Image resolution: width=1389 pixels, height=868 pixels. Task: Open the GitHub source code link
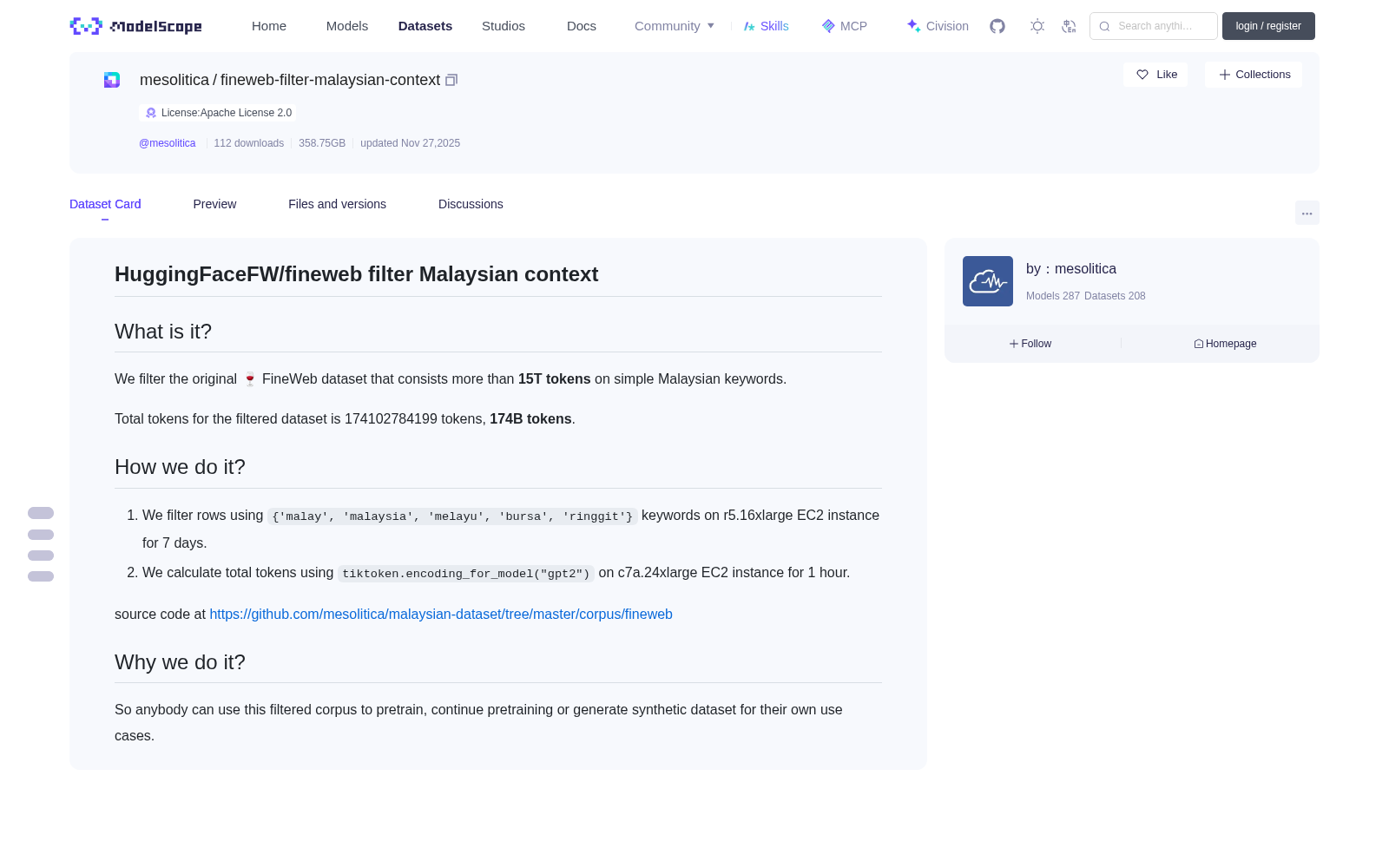coord(441,614)
